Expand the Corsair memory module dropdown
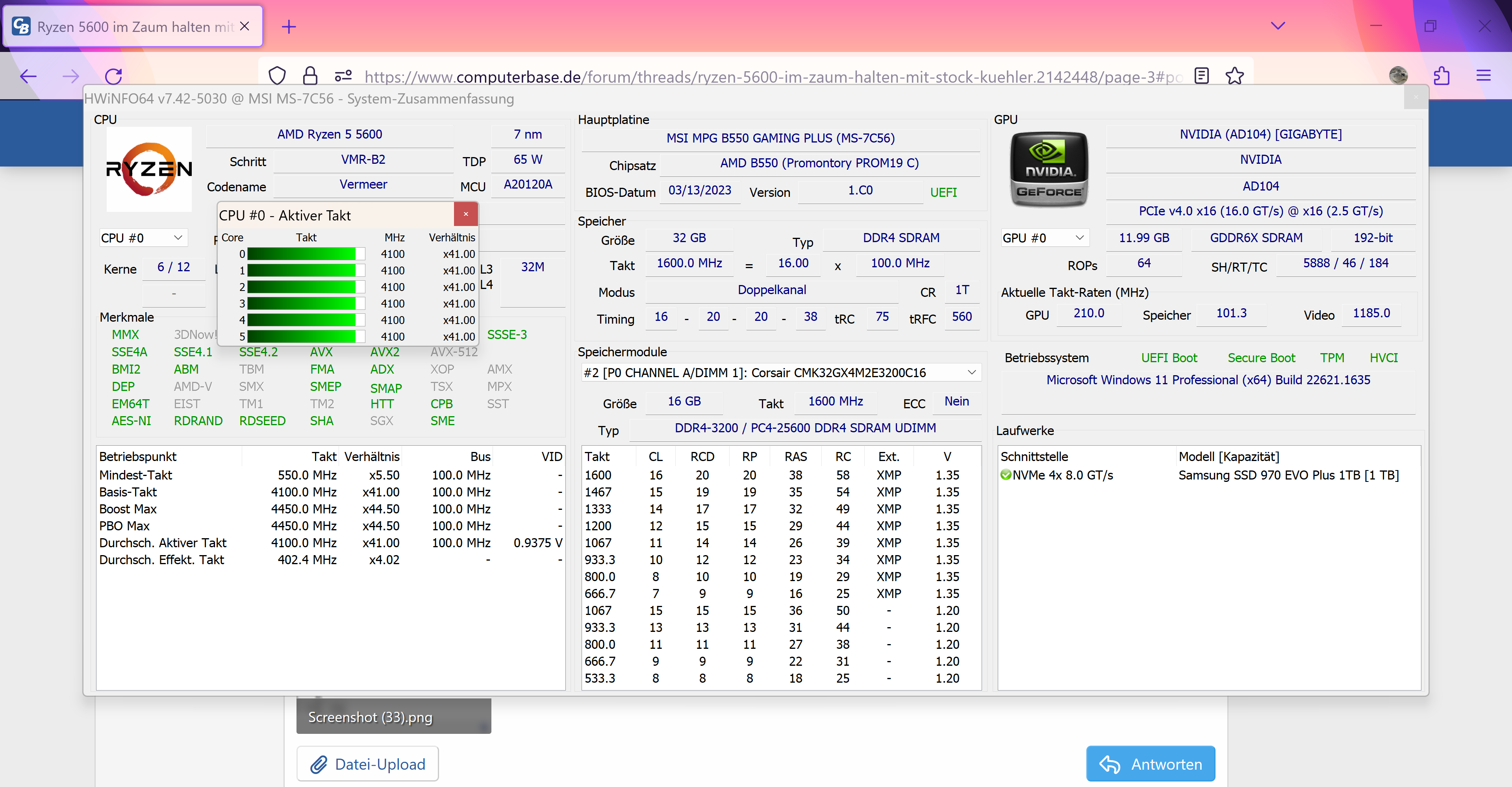 (x=972, y=372)
